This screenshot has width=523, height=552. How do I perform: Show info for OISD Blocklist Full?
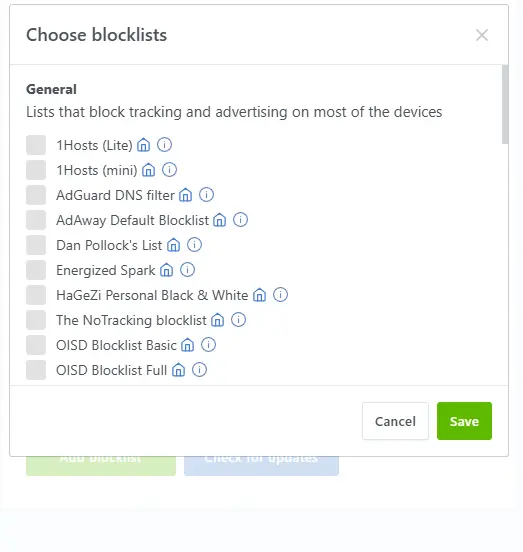(199, 370)
